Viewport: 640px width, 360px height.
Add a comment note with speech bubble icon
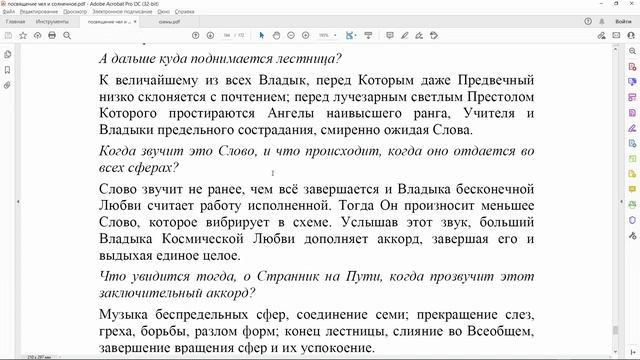coord(390,36)
